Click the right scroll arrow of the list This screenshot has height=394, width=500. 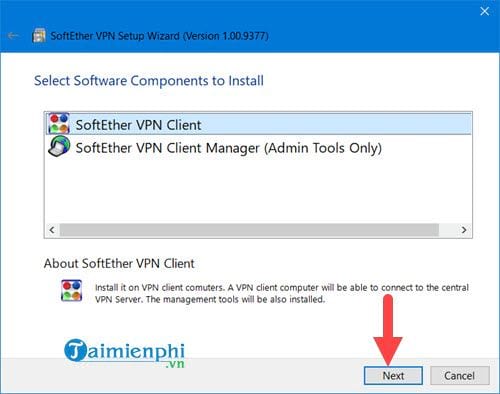click(464, 230)
